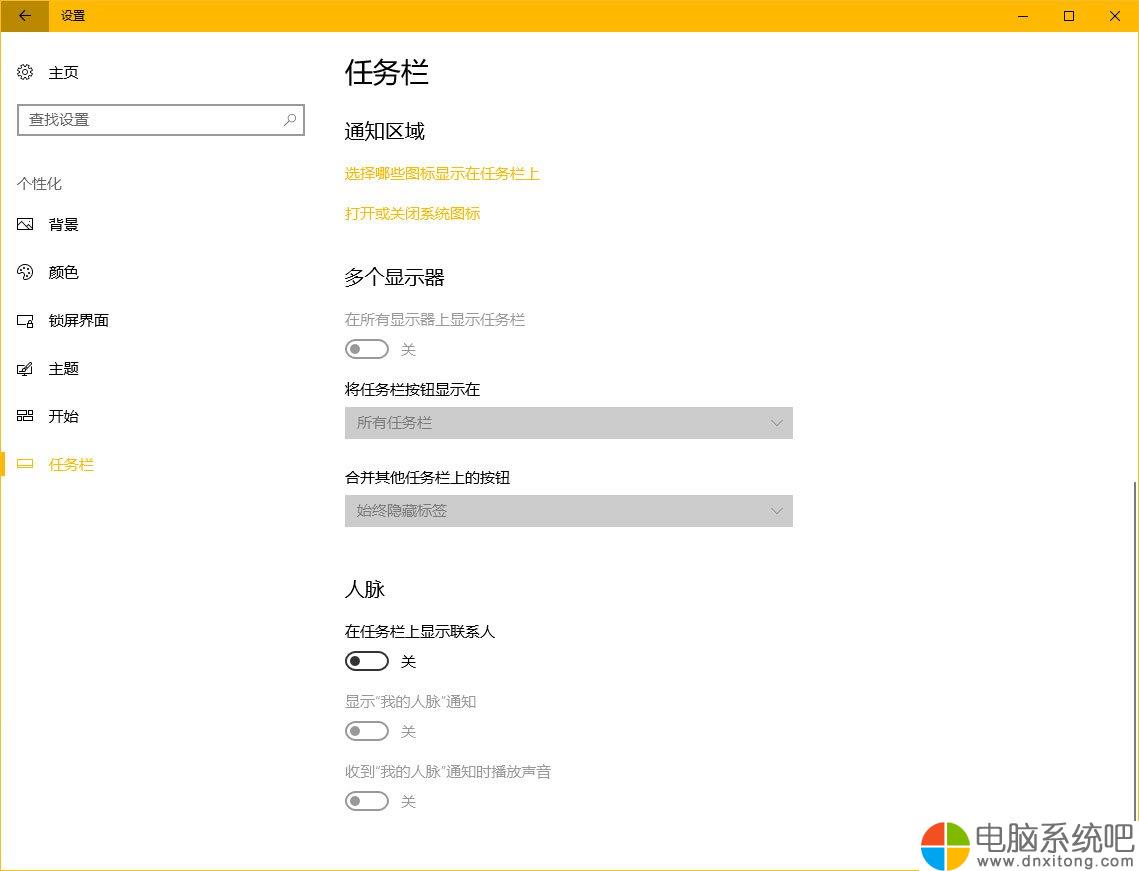The image size is (1139, 871).
Task: Click the 任务栏 page heading
Action: [x=386, y=73]
